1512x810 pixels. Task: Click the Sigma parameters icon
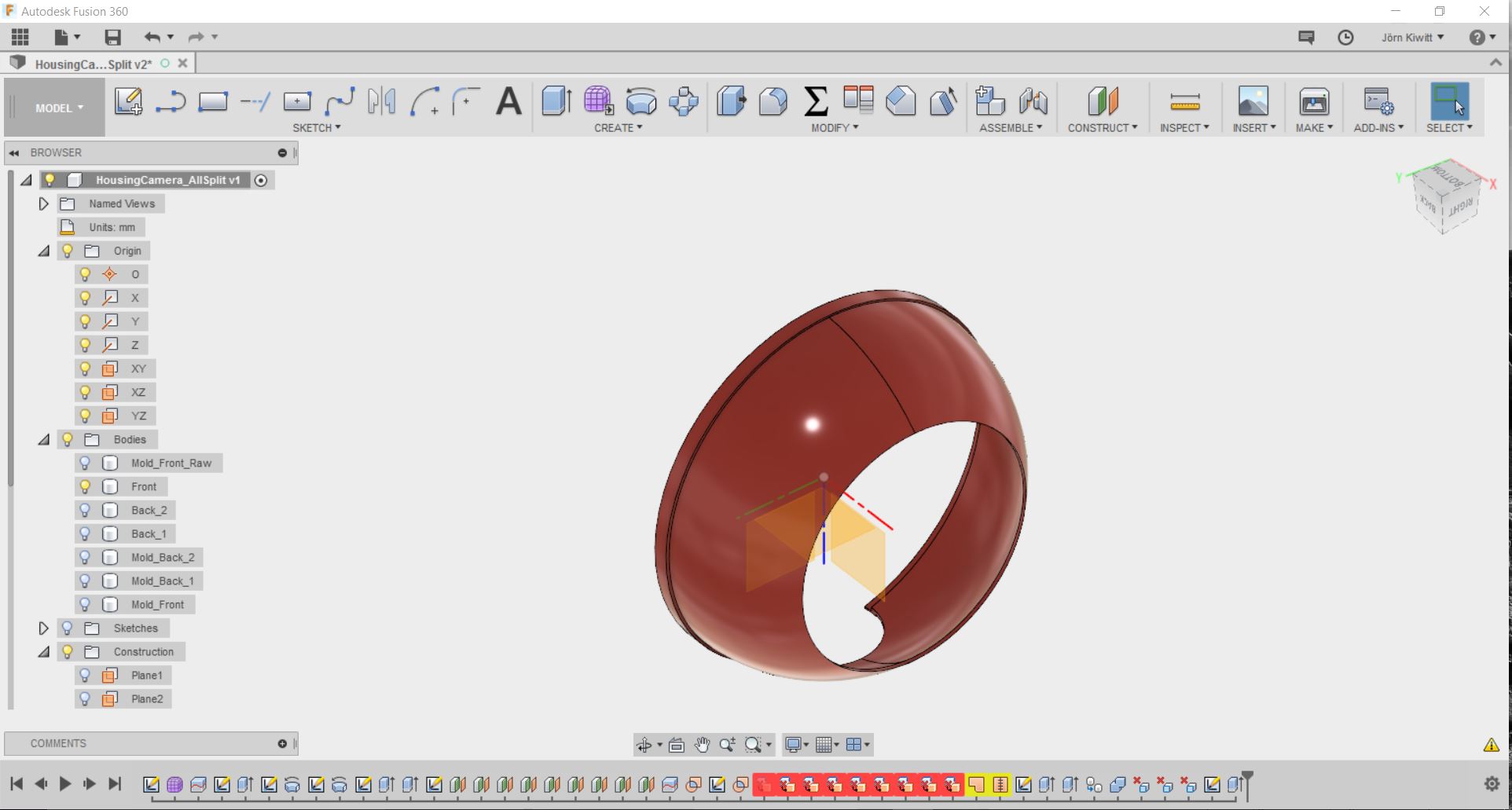[816, 101]
